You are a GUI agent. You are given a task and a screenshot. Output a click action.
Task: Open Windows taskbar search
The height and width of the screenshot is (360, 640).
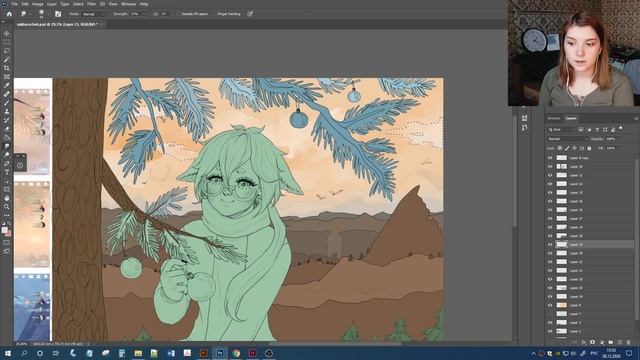tap(24, 353)
